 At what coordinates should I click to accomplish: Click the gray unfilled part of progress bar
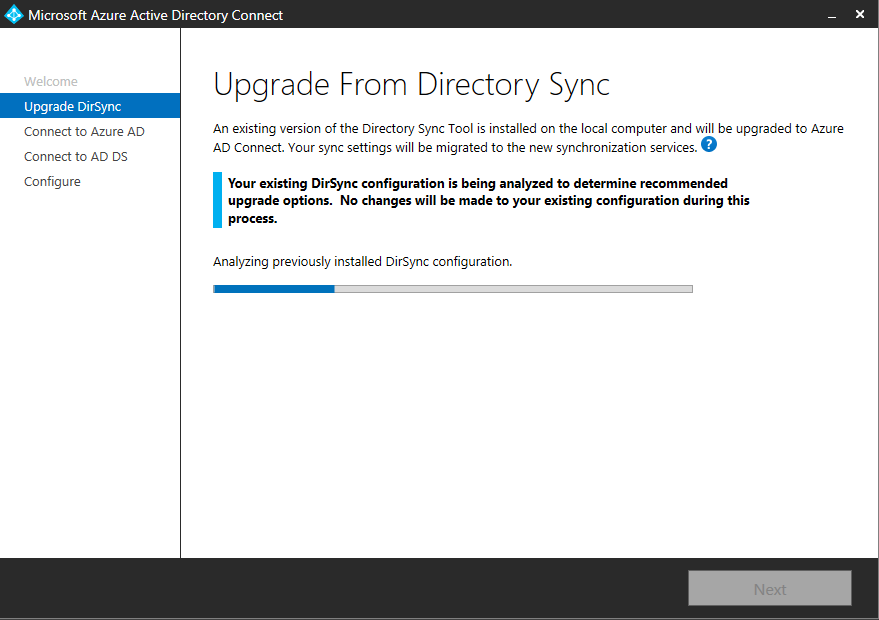[x=512, y=289]
